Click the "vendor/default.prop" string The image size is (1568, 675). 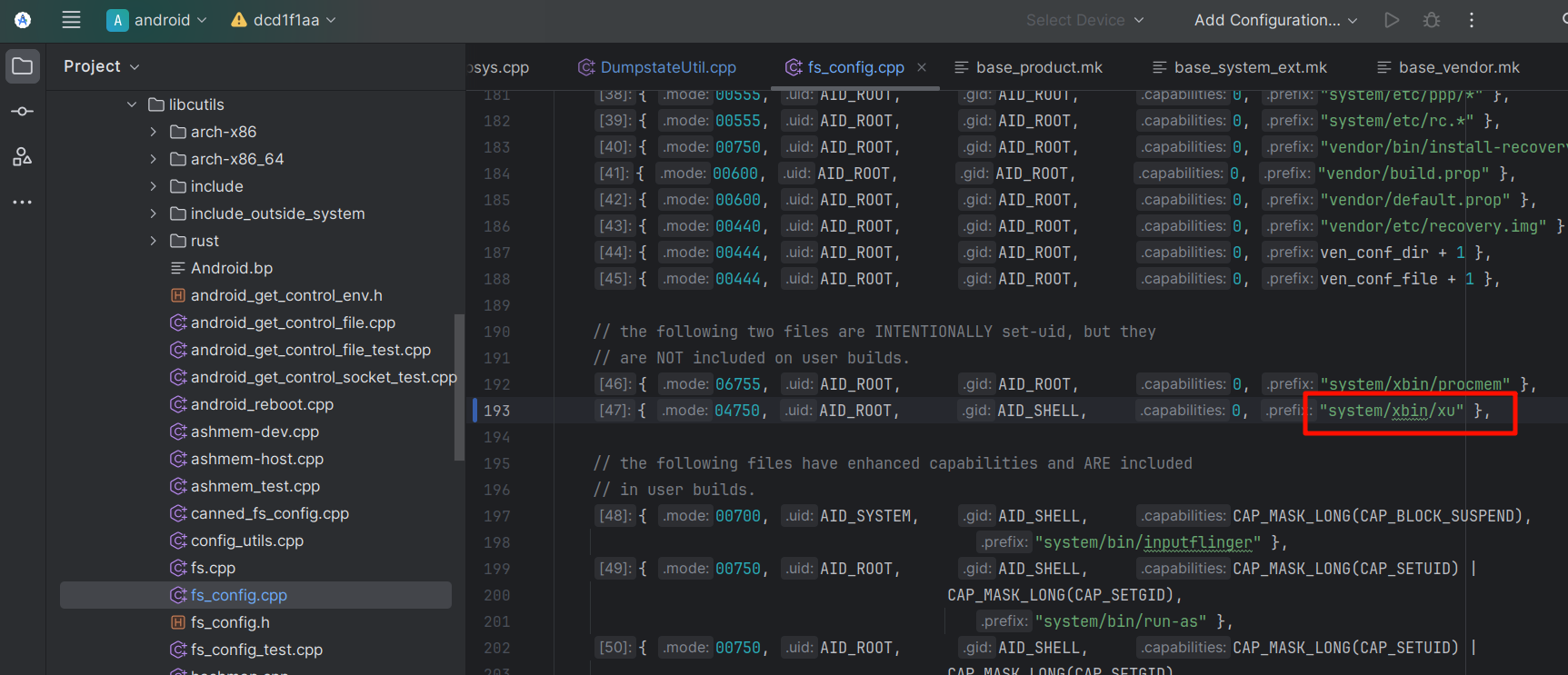click(x=1414, y=200)
